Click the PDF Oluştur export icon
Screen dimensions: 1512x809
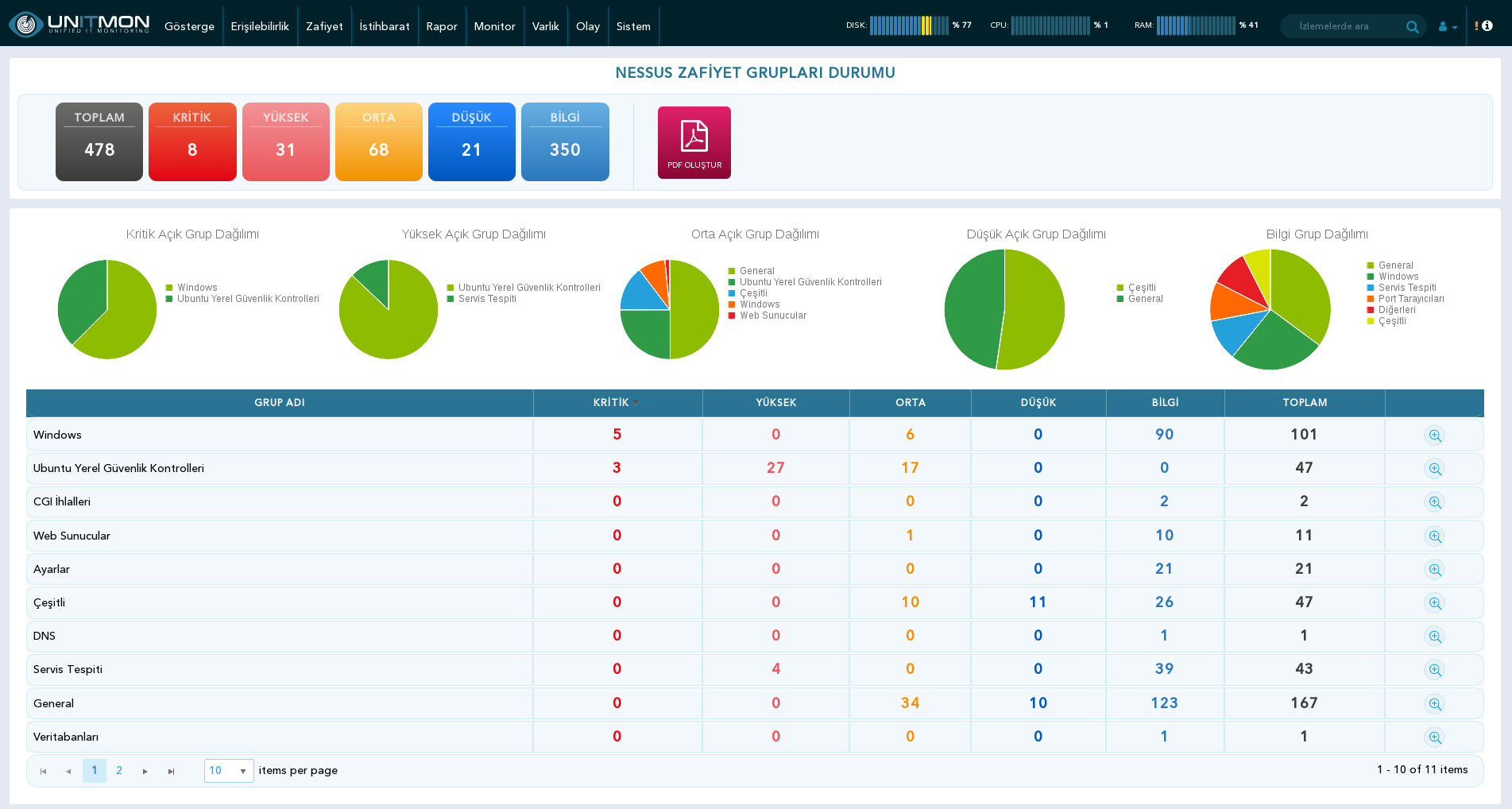(694, 142)
